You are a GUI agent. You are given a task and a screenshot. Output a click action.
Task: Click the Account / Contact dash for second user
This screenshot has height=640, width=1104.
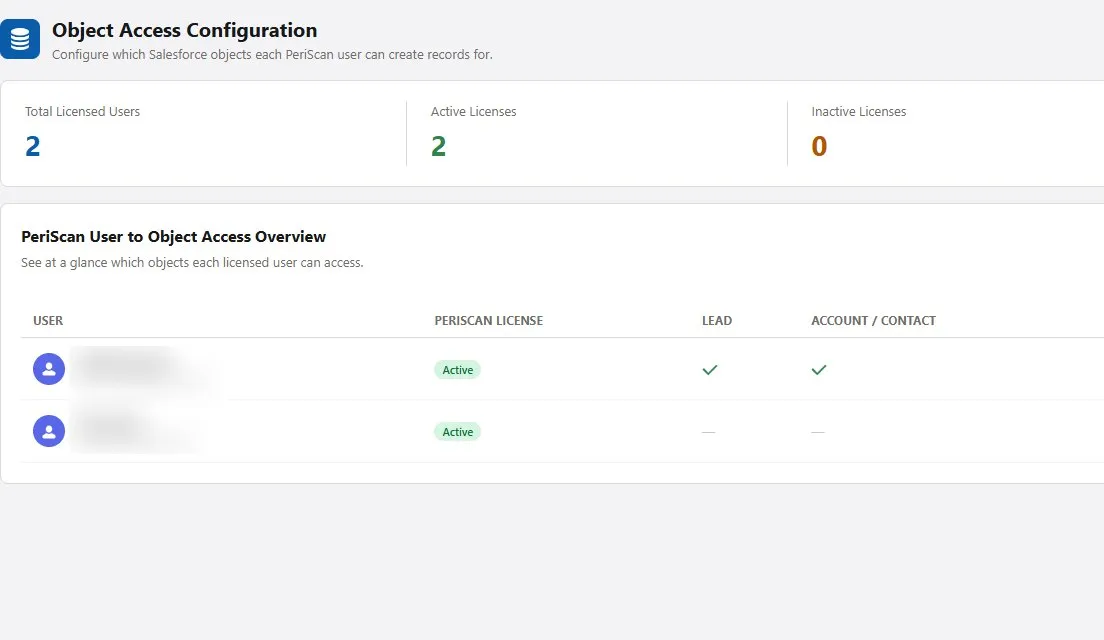(817, 432)
